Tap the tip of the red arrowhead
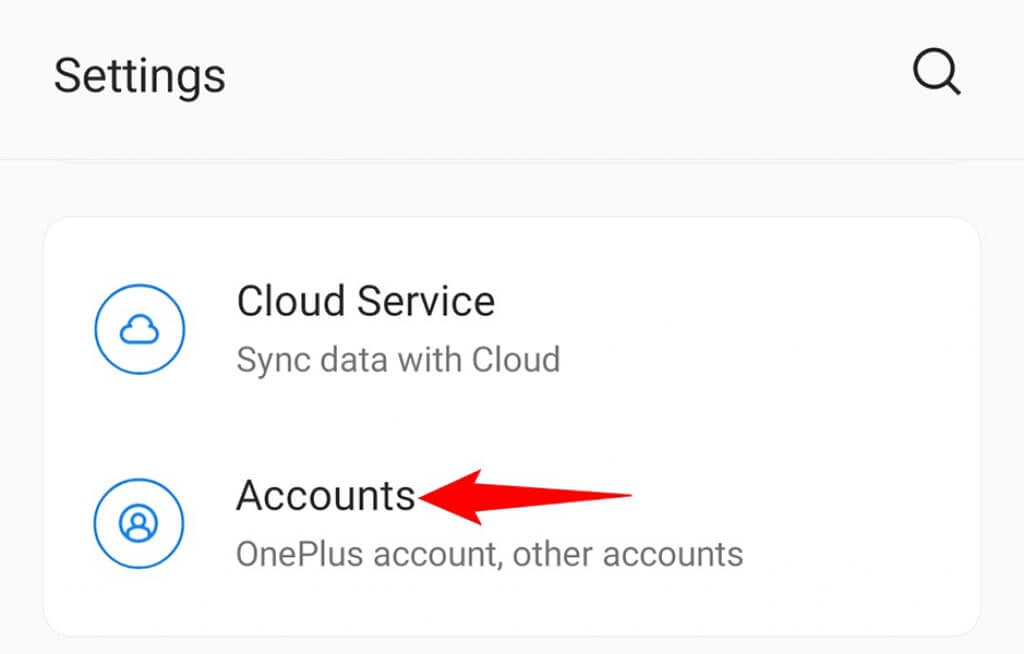 tap(424, 497)
